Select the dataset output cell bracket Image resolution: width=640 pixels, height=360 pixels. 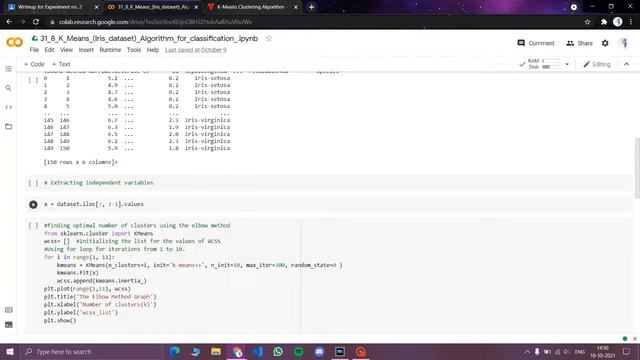[x=33, y=80]
